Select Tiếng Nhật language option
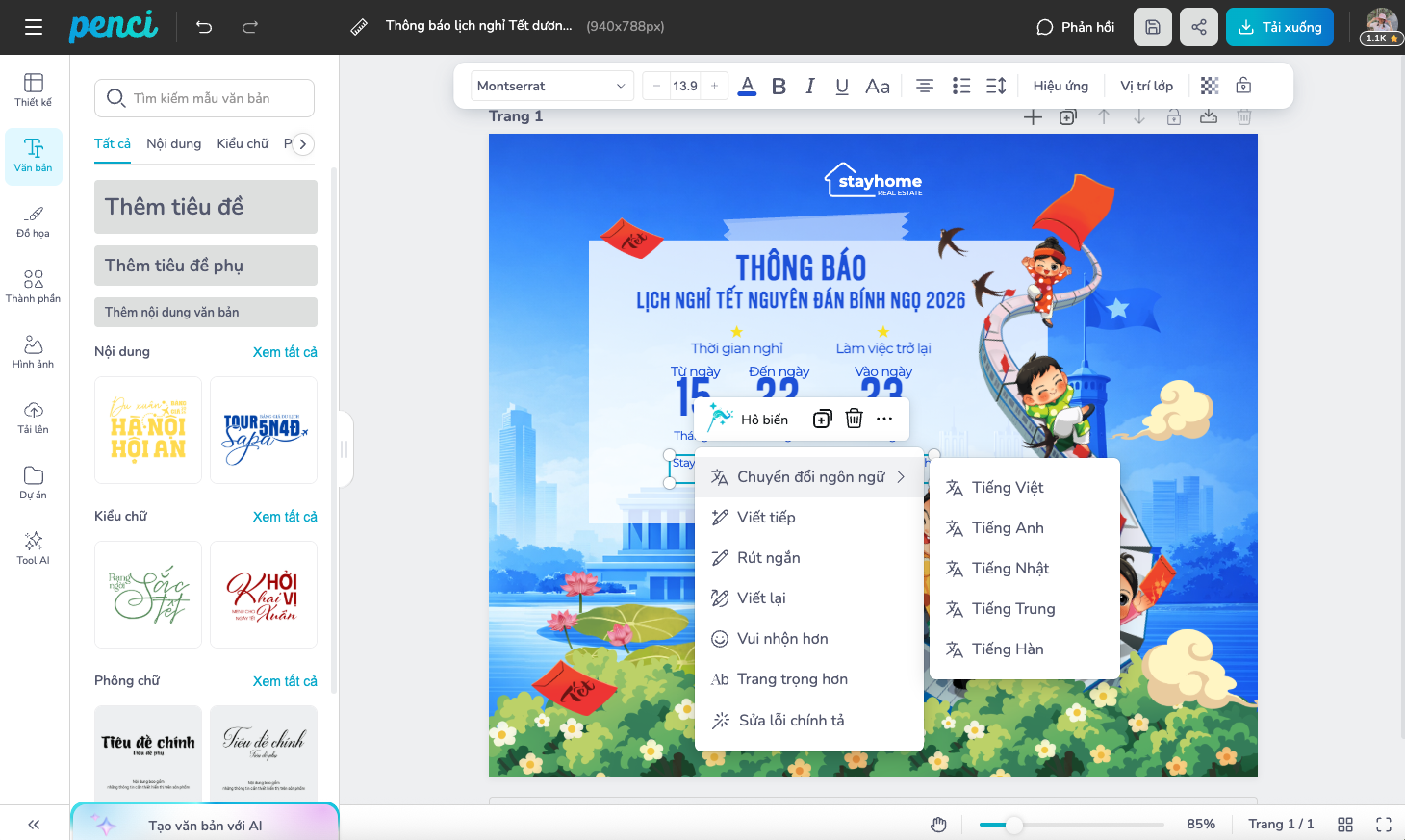The height and width of the screenshot is (840, 1405). point(1009,569)
